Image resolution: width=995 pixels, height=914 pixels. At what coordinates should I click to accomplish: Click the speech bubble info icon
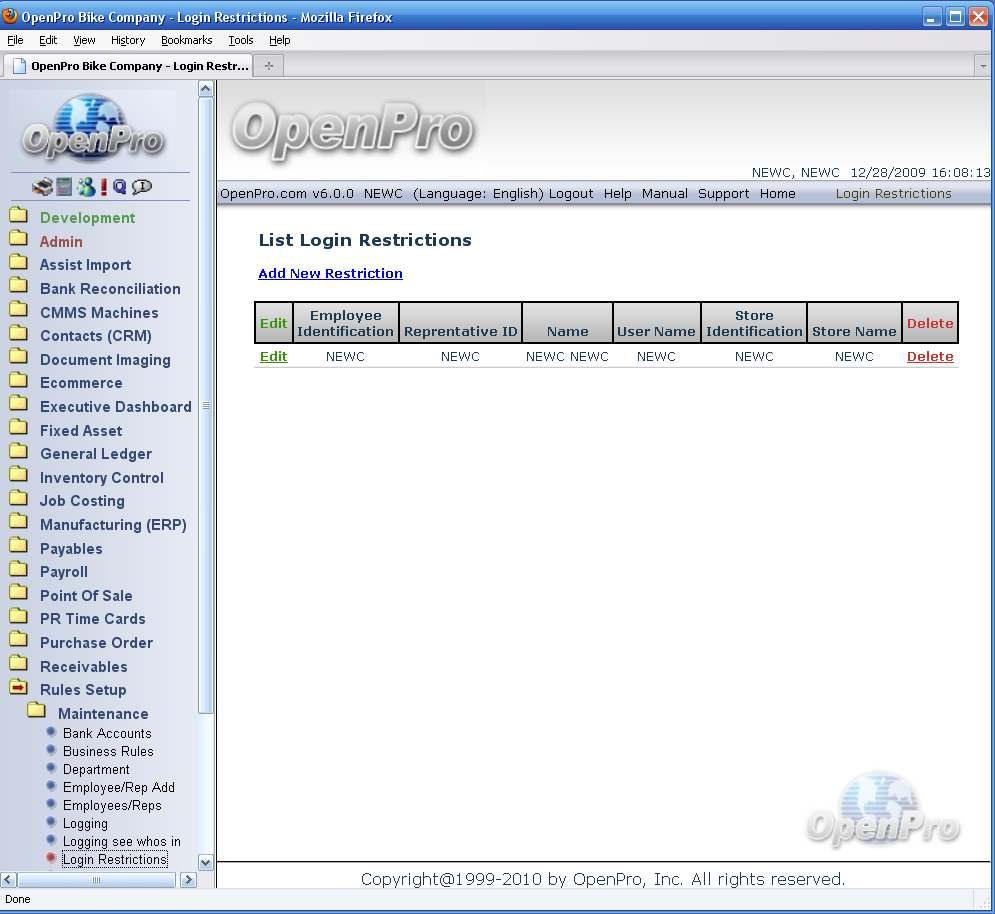click(x=141, y=186)
